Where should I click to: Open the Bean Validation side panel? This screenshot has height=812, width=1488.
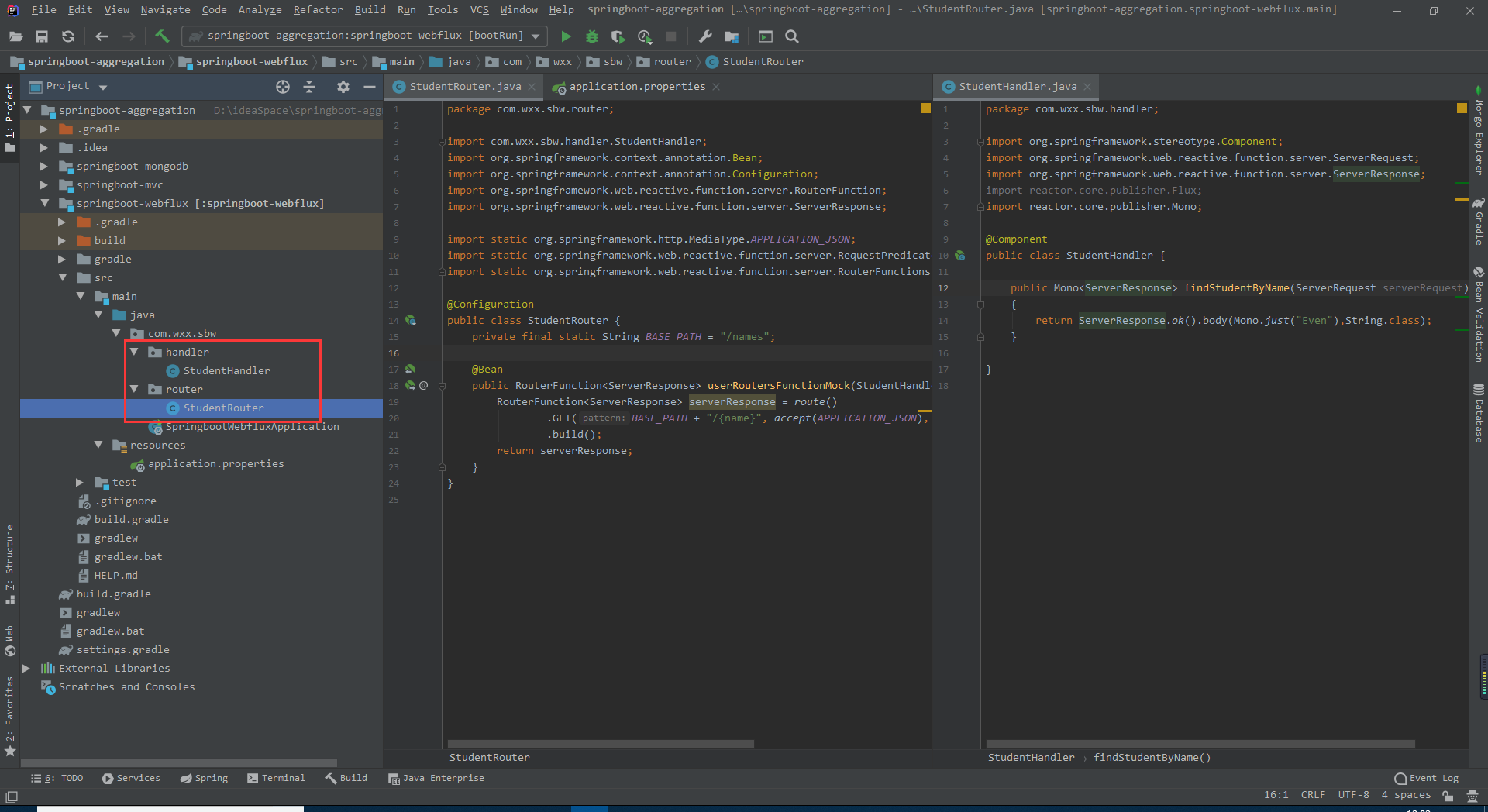coord(1479,314)
